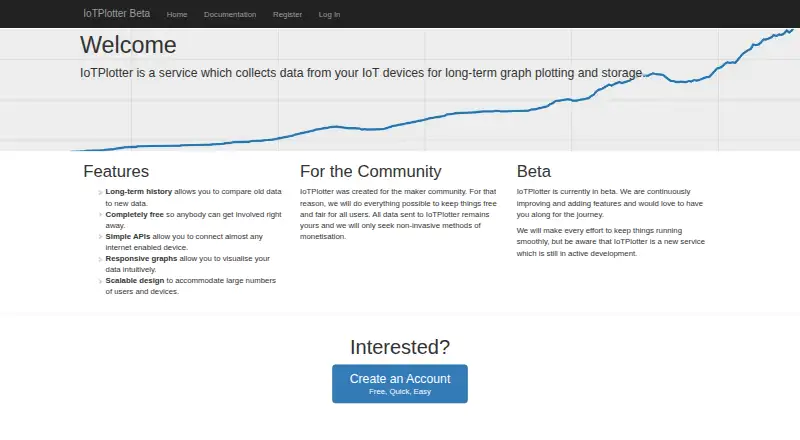Open the Register page

click(287, 14)
